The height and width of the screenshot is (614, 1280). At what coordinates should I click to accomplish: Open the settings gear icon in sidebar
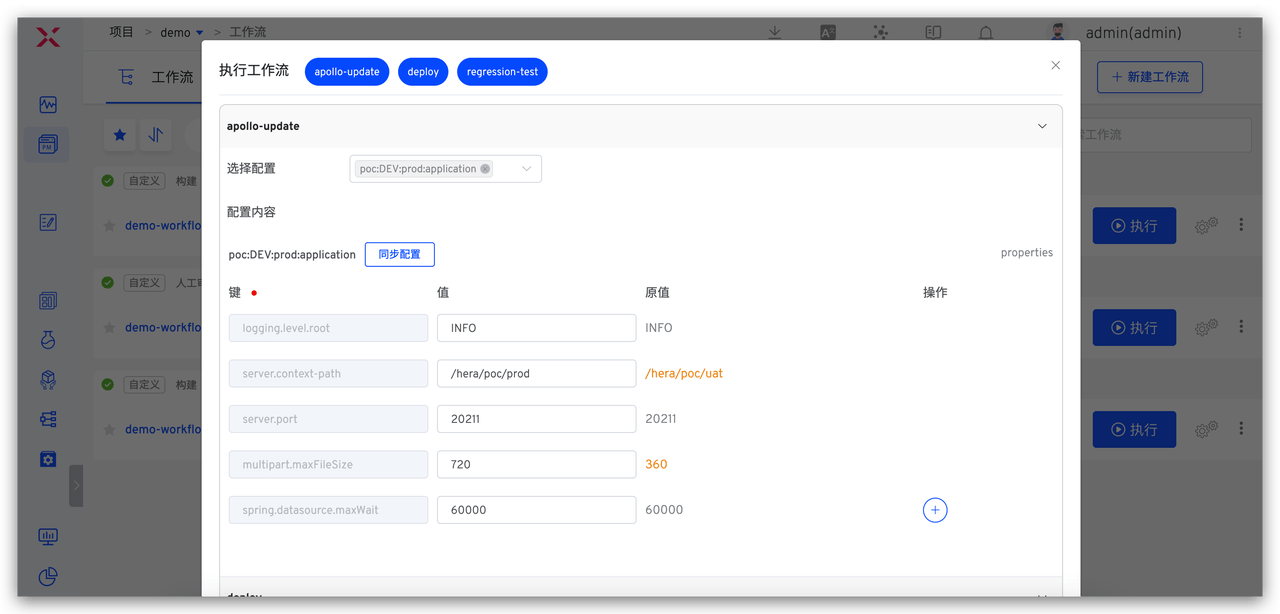(47, 459)
